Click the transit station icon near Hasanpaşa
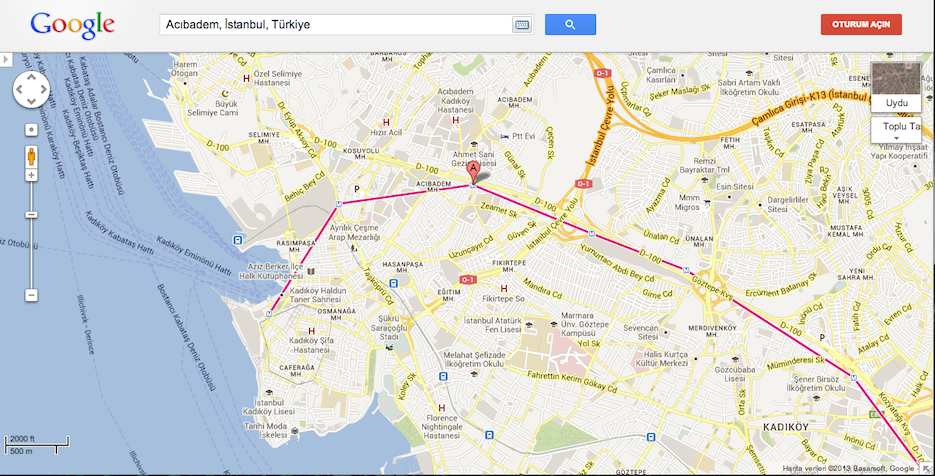935x476 pixels. coord(394,283)
